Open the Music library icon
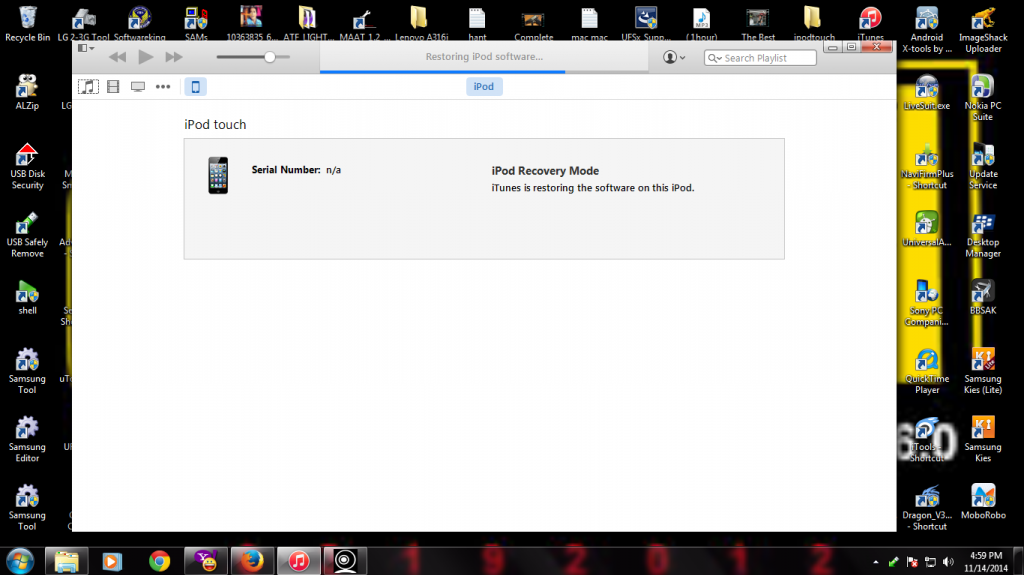Image resolution: width=1024 pixels, height=575 pixels. (x=89, y=87)
